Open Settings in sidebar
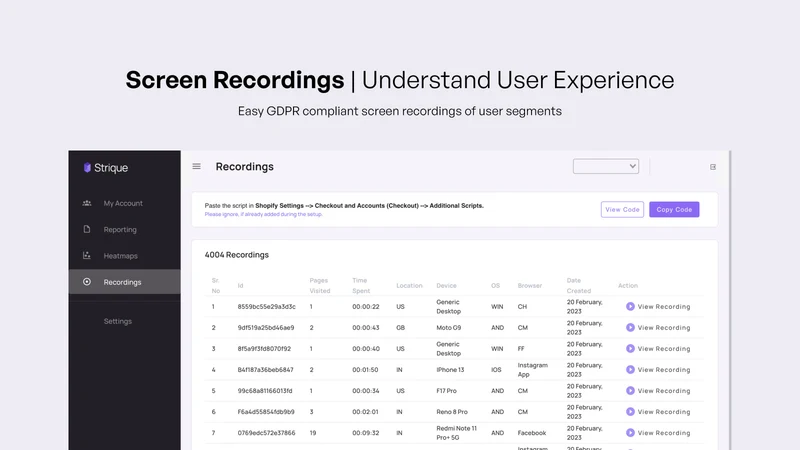Image resolution: width=800 pixels, height=450 pixels. (117, 321)
